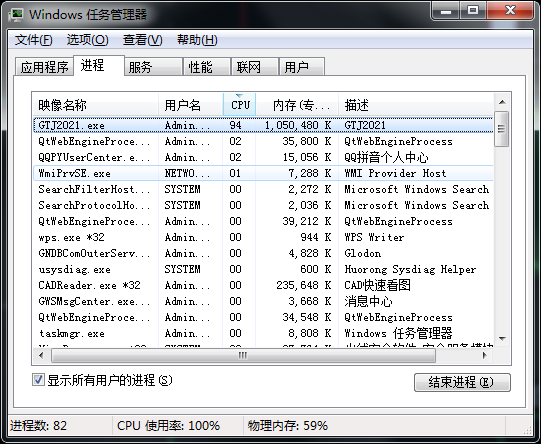
Task: Click the NETWO... user name cell
Action: [x=187, y=173]
